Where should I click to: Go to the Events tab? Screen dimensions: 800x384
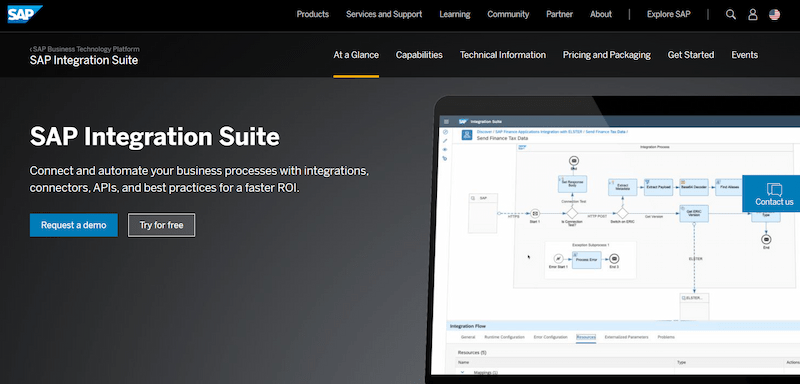tap(744, 55)
